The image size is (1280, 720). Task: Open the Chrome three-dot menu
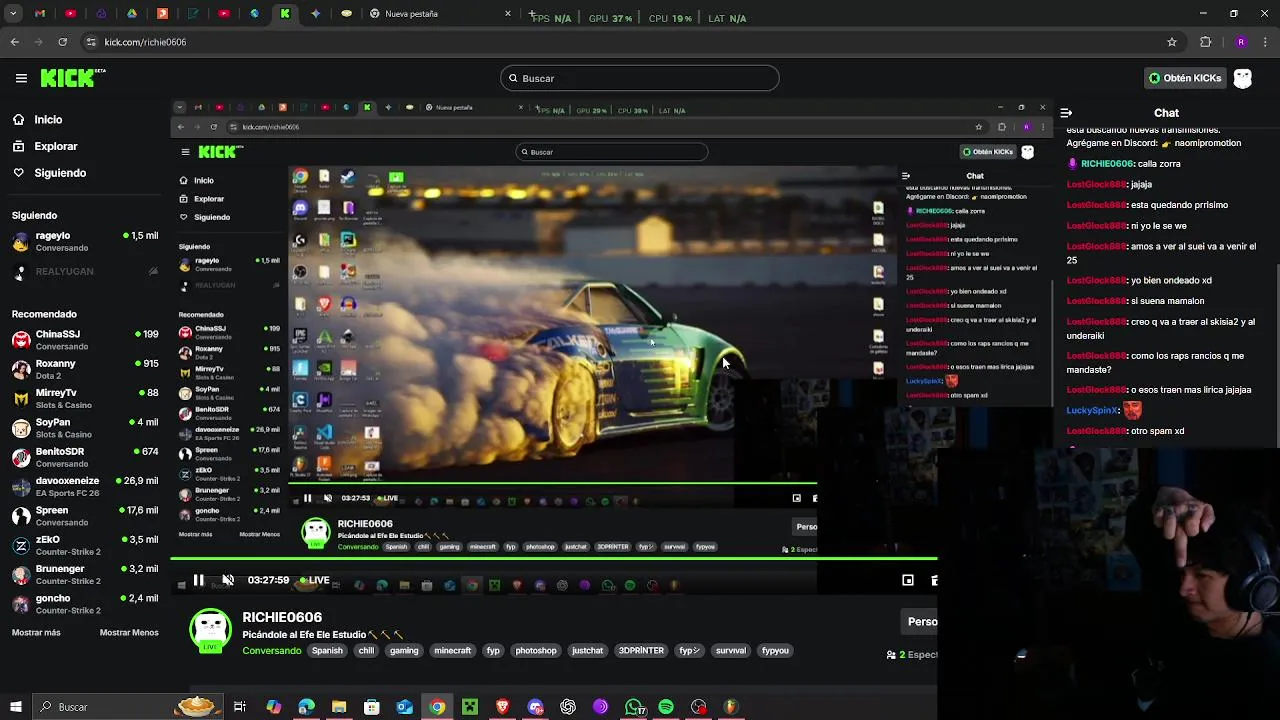coord(1266,42)
